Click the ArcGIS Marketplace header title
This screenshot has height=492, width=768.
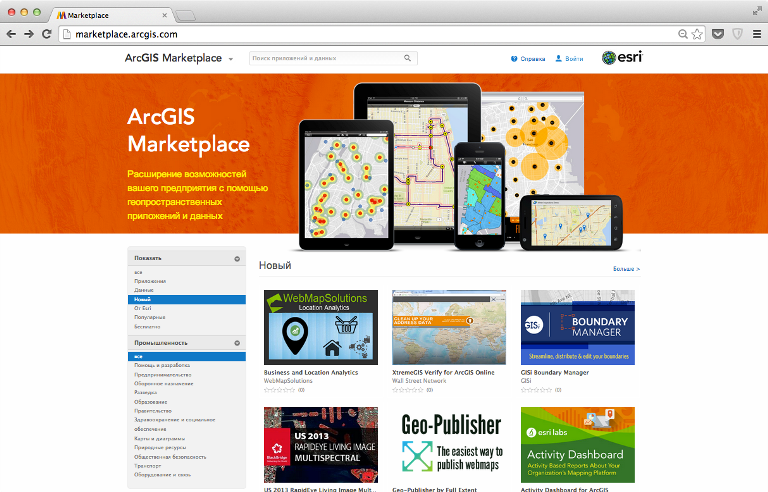(x=173, y=58)
